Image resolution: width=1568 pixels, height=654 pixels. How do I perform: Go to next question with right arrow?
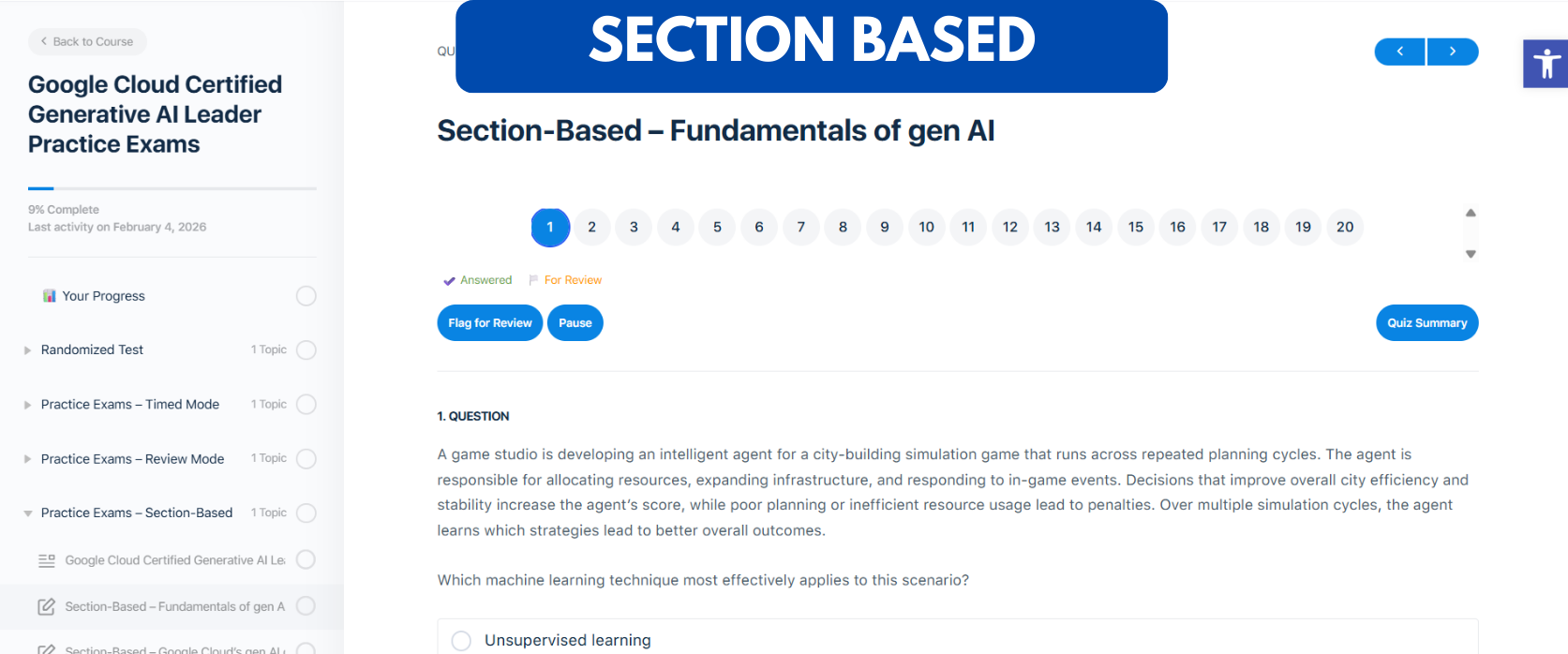click(x=1453, y=52)
